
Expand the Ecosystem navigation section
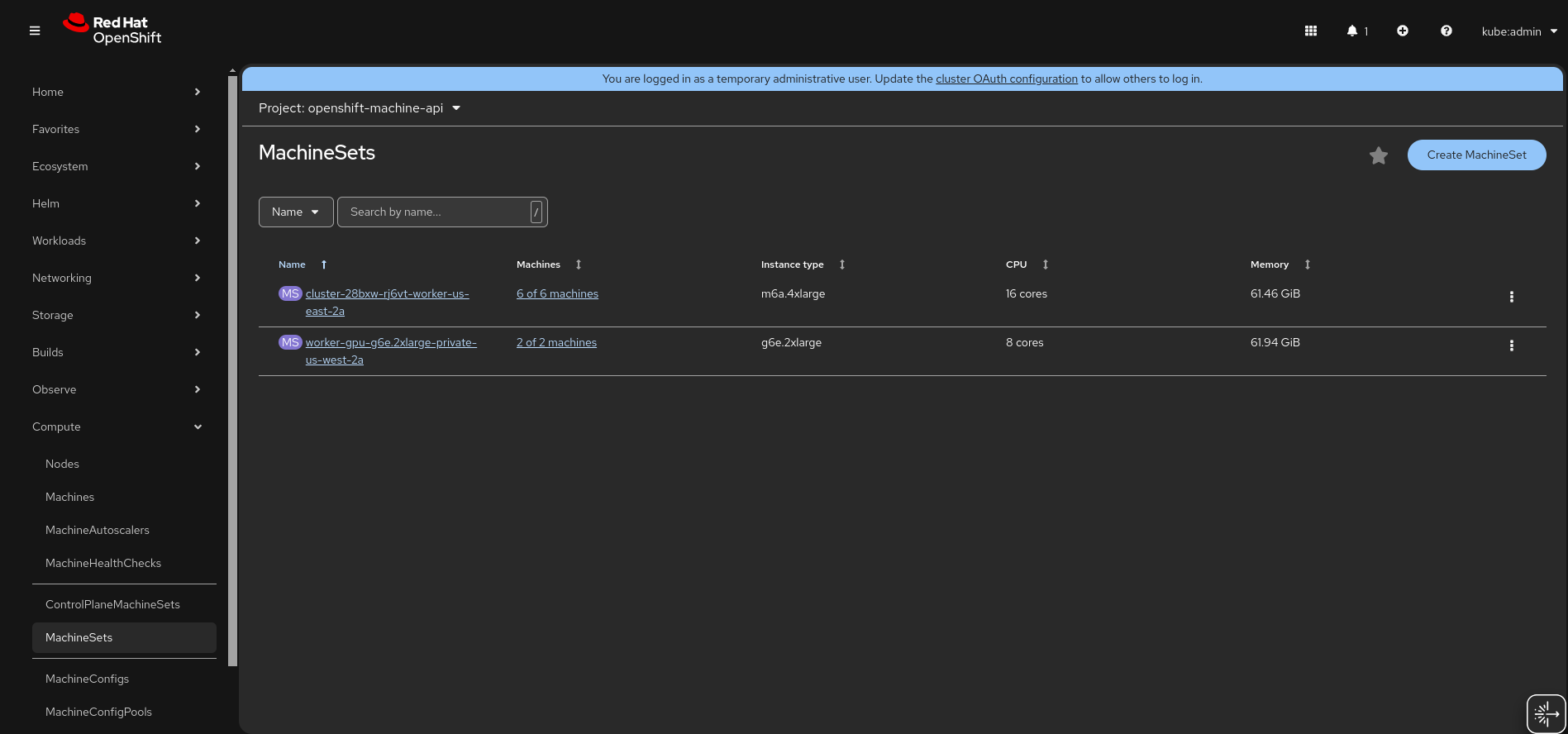pyautogui.click(x=117, y=166)
